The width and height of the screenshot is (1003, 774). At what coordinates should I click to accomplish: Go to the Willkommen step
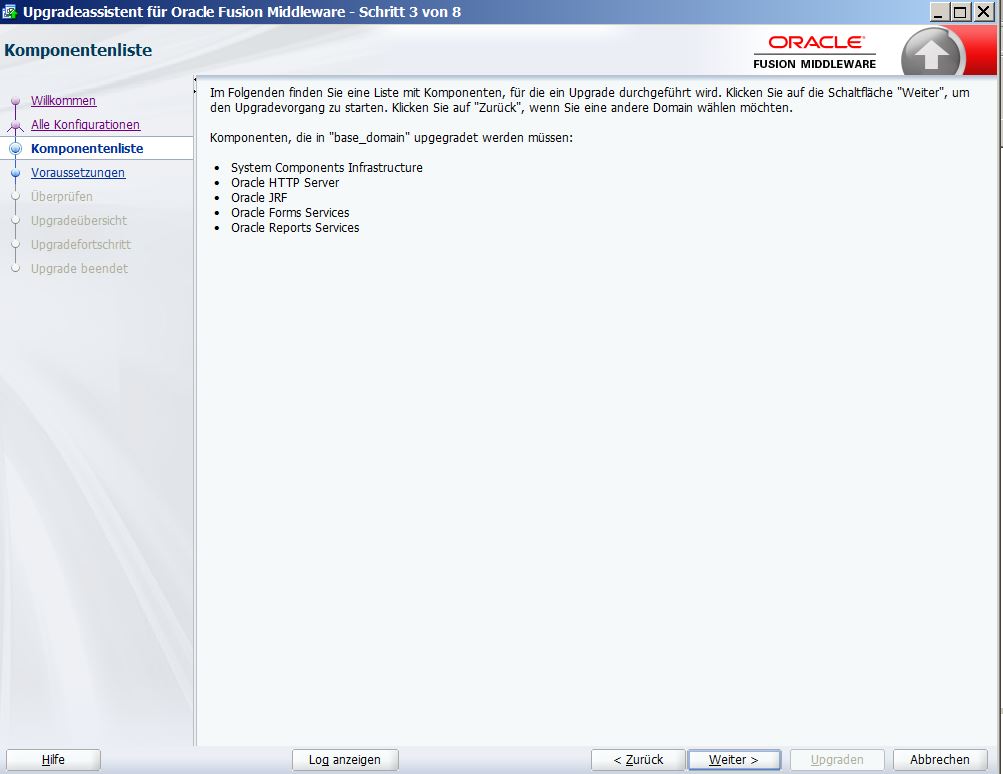coord(63,100)
